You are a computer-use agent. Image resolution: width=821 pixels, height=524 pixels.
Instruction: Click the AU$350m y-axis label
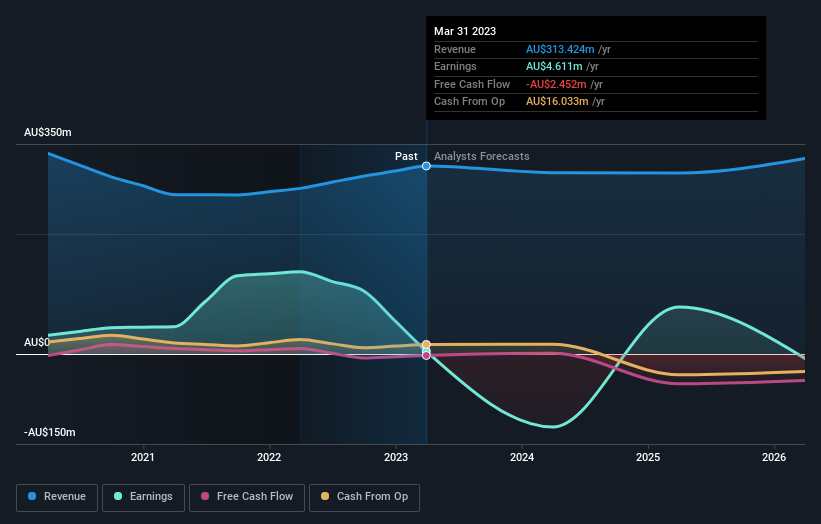tap(48, 132)
